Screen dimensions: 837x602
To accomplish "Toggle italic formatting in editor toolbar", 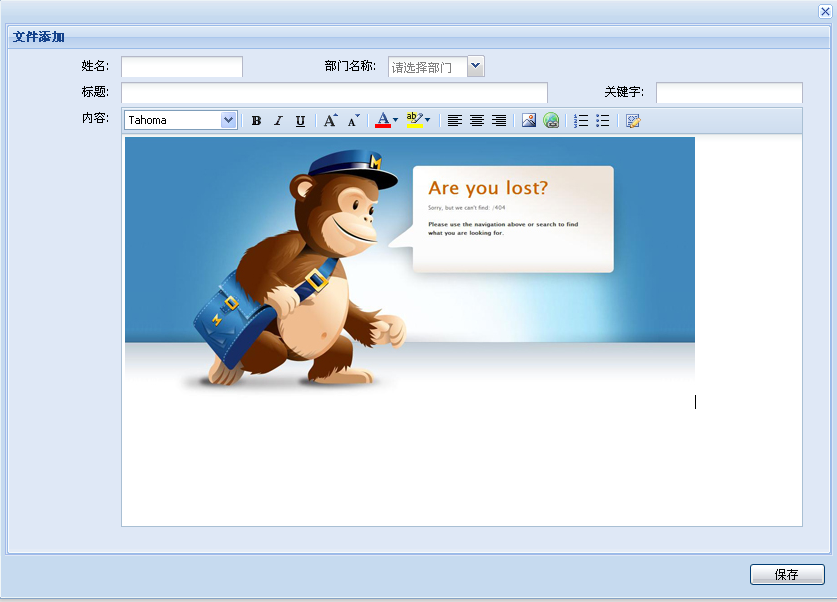I will (278, 121).
